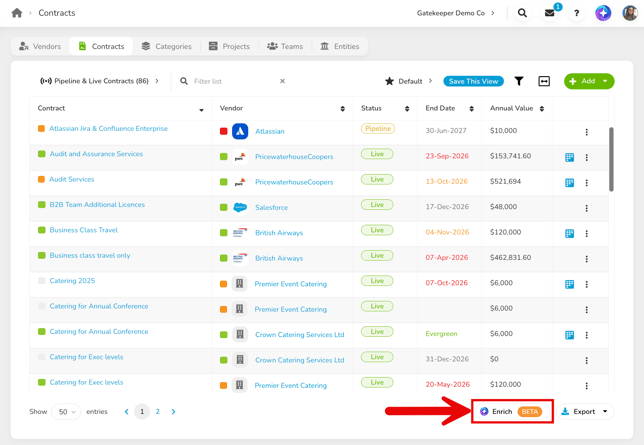644x445 pixels.
Task: Open the help question mark icon
Action: (x=576, y=13)
